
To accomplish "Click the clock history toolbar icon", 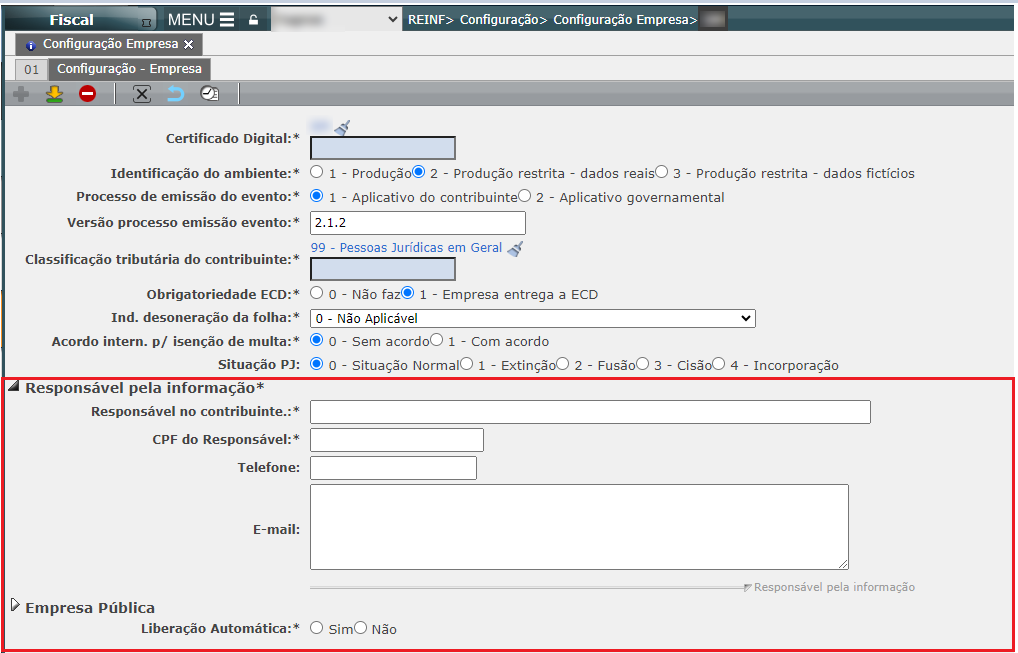I will pyautogui.click(x=209, y=94).
